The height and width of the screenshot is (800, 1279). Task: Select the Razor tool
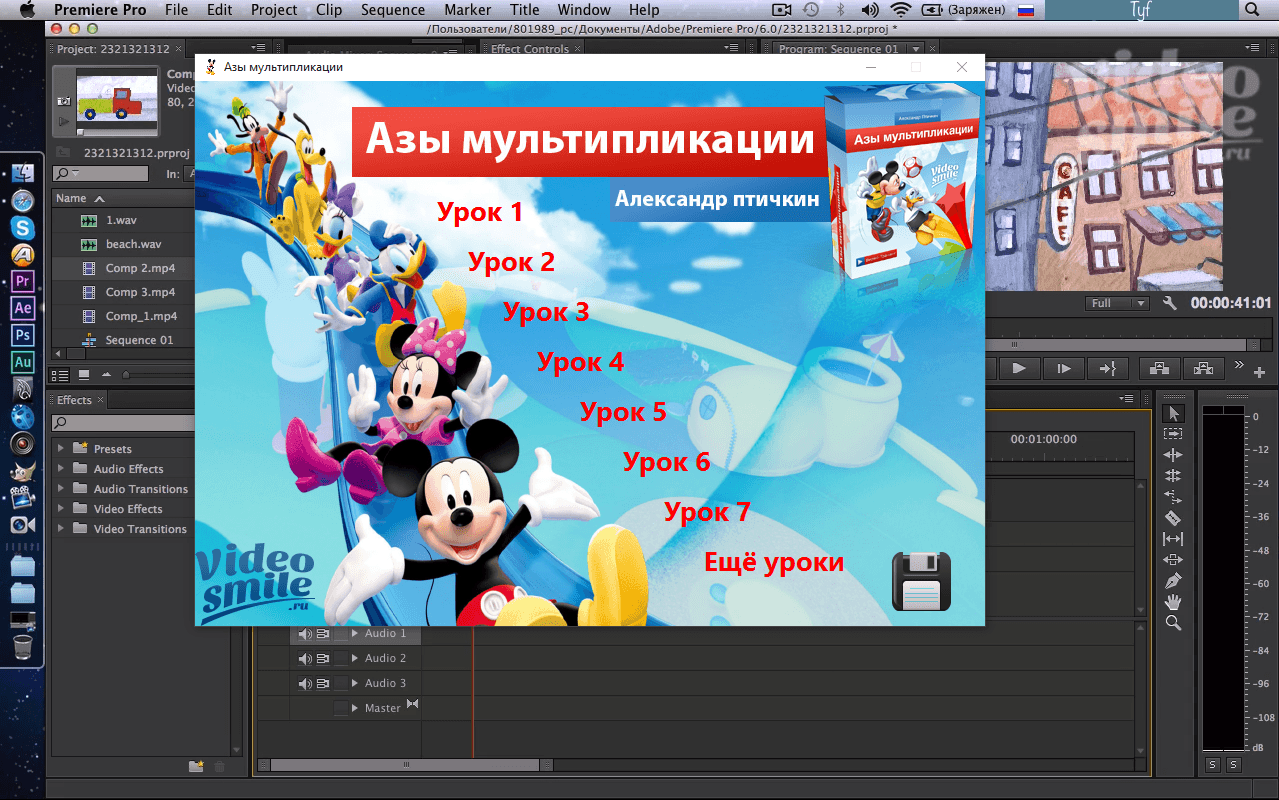1173,518
